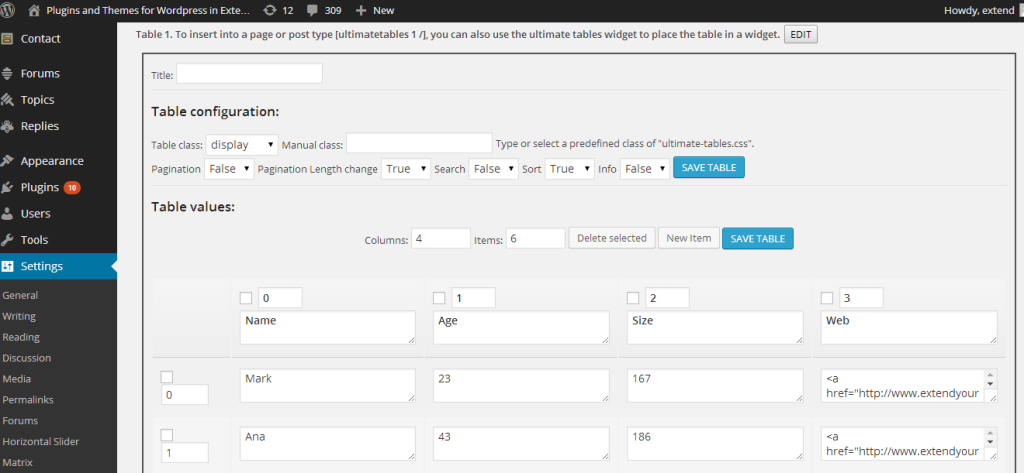Open Pagination False dropdown

(229, 169)
